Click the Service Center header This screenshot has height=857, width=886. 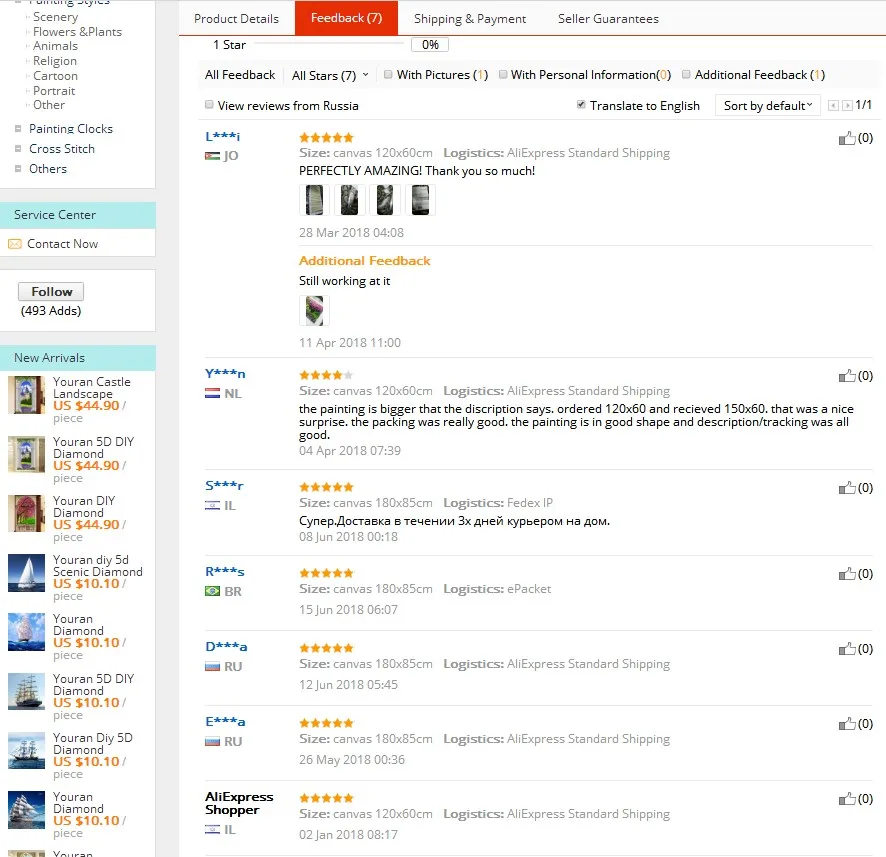point(77,215)
